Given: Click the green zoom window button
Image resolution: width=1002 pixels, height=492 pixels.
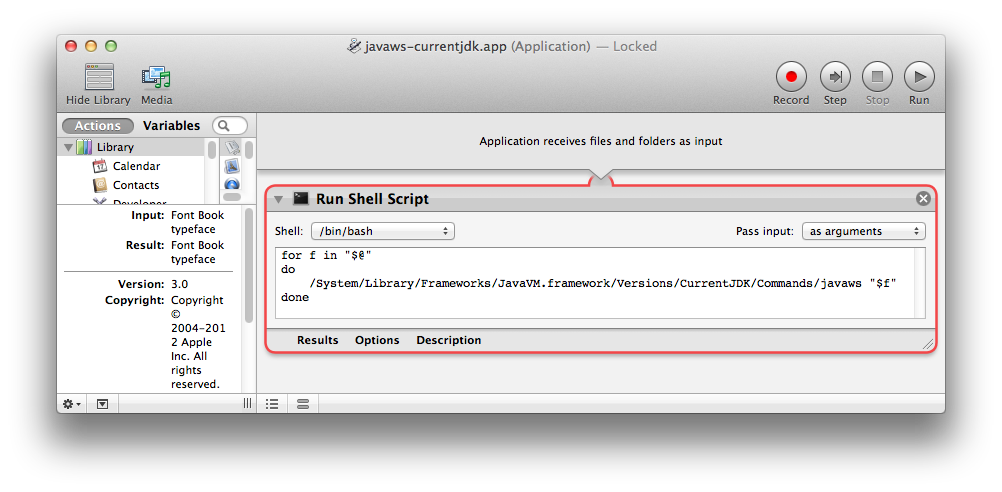Looking at the screenshot, I should (x=111, y=46).
